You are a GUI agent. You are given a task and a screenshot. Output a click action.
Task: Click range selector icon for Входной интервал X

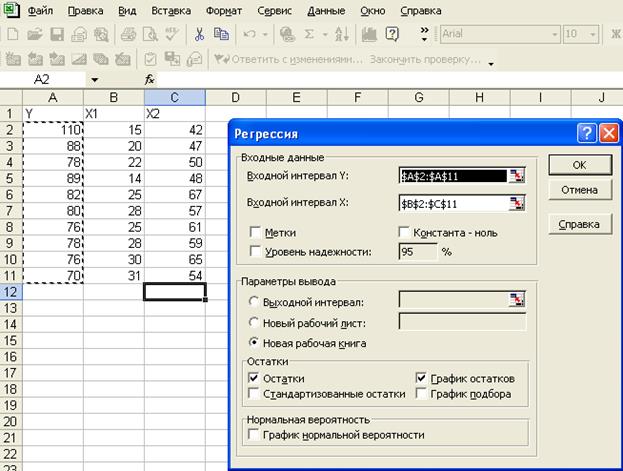point(517,204)
